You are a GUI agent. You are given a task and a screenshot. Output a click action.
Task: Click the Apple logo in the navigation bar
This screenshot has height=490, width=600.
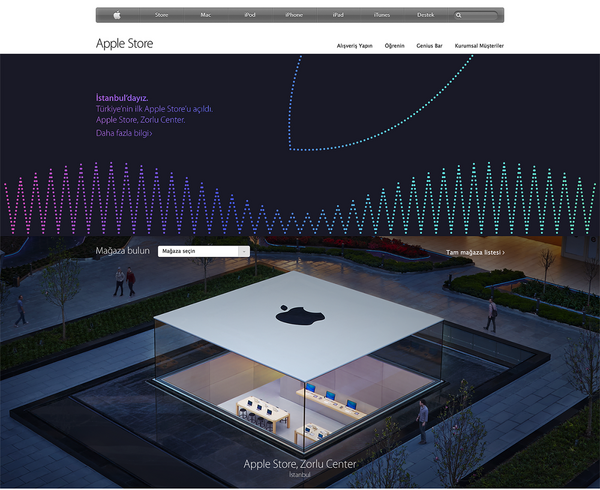pos(117,15)
